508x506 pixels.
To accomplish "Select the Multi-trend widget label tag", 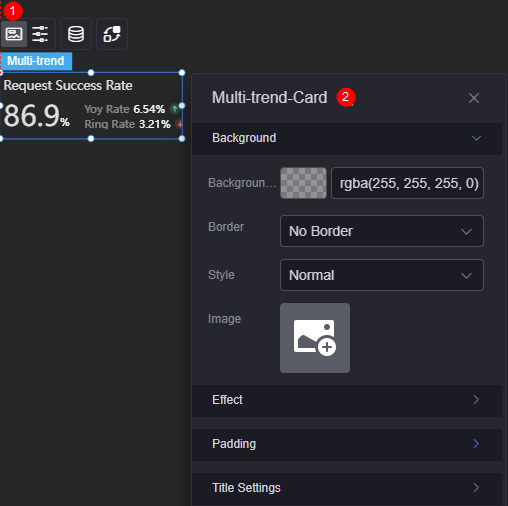I will pos(36,61).
